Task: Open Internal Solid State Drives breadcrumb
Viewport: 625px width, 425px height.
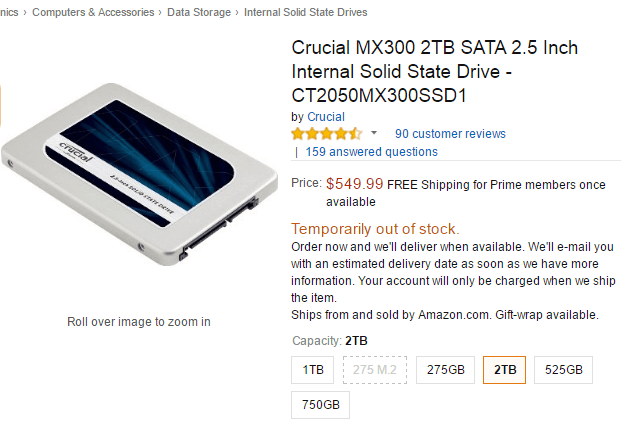Action: pyautogui.click(x=305, y=12)
